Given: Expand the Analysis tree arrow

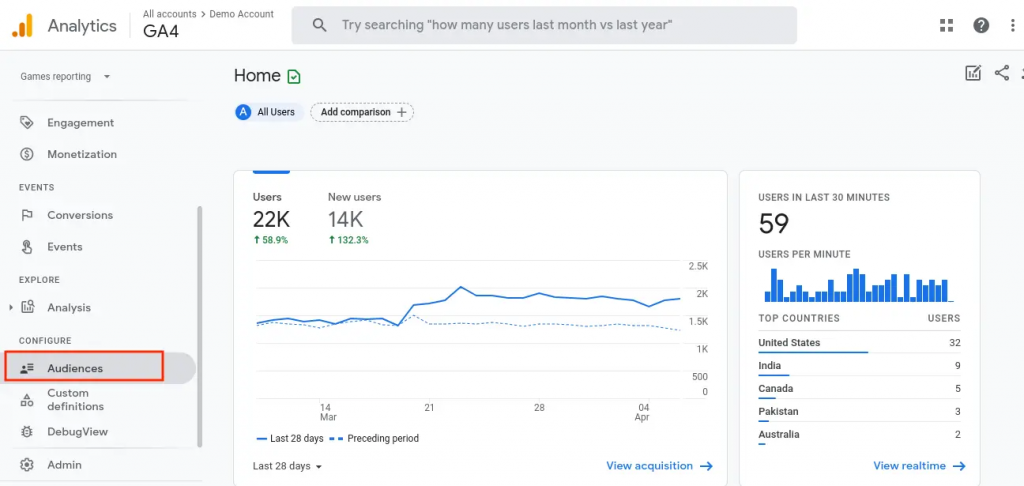Looking at the screenshot, I should [x=11, y=307].
